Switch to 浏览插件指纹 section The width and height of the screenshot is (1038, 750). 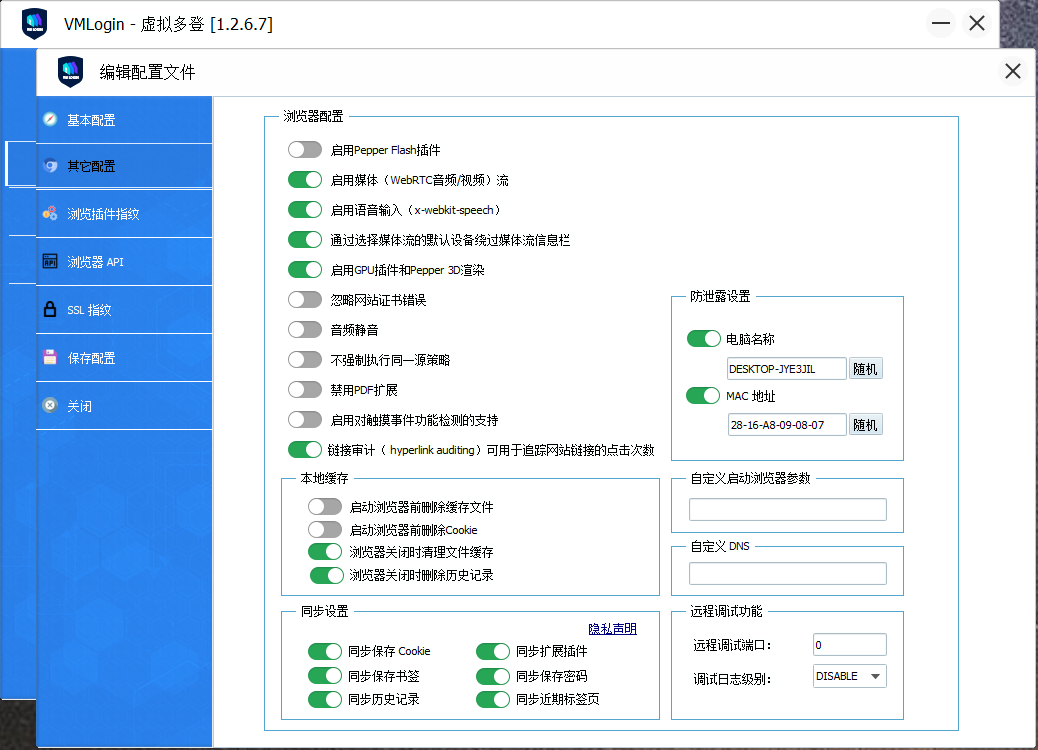(x=124, y=214)
